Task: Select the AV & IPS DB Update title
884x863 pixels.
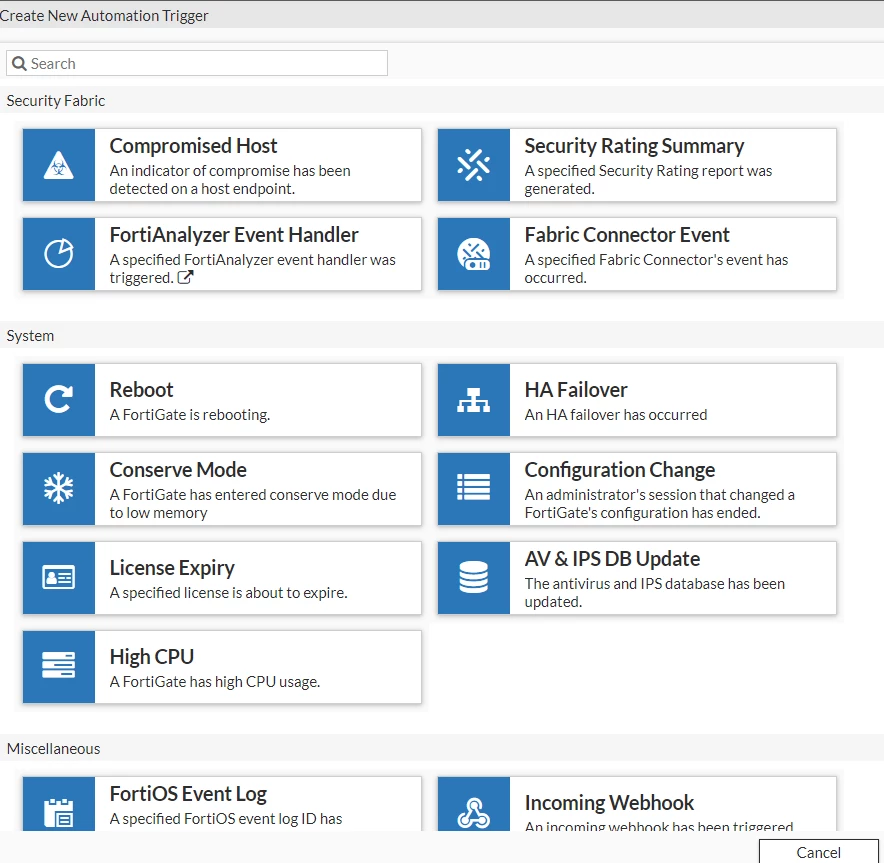Action: (612, 559)
